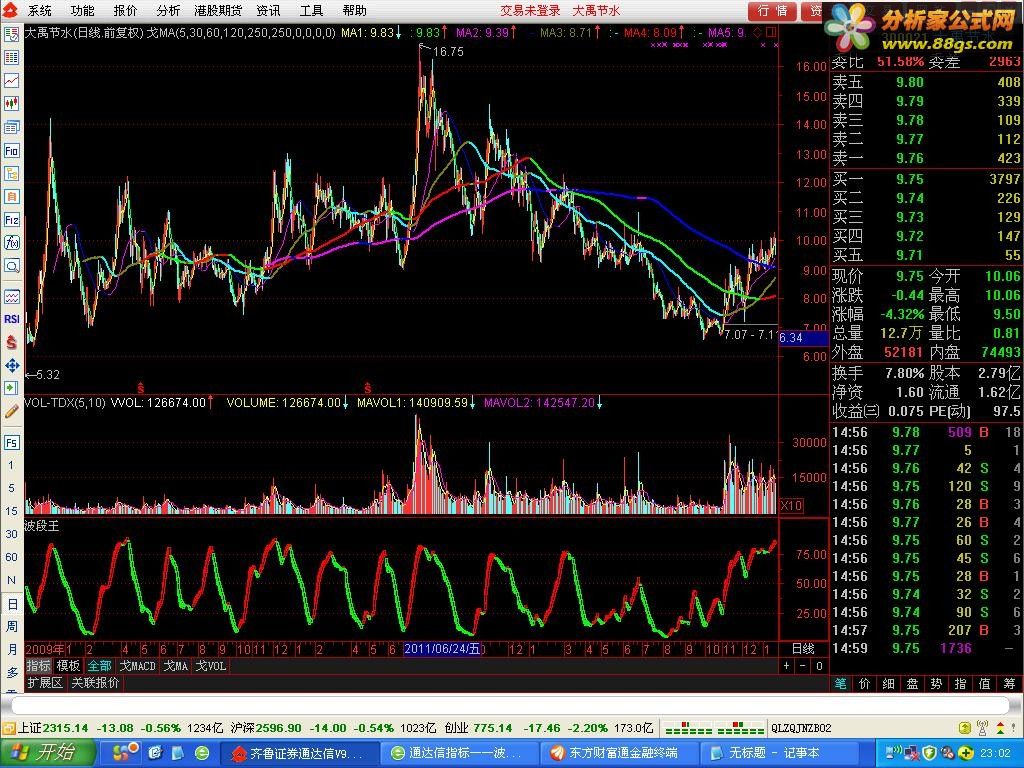
Task: Click the F10 company info icon
Action: coord(12,150)
